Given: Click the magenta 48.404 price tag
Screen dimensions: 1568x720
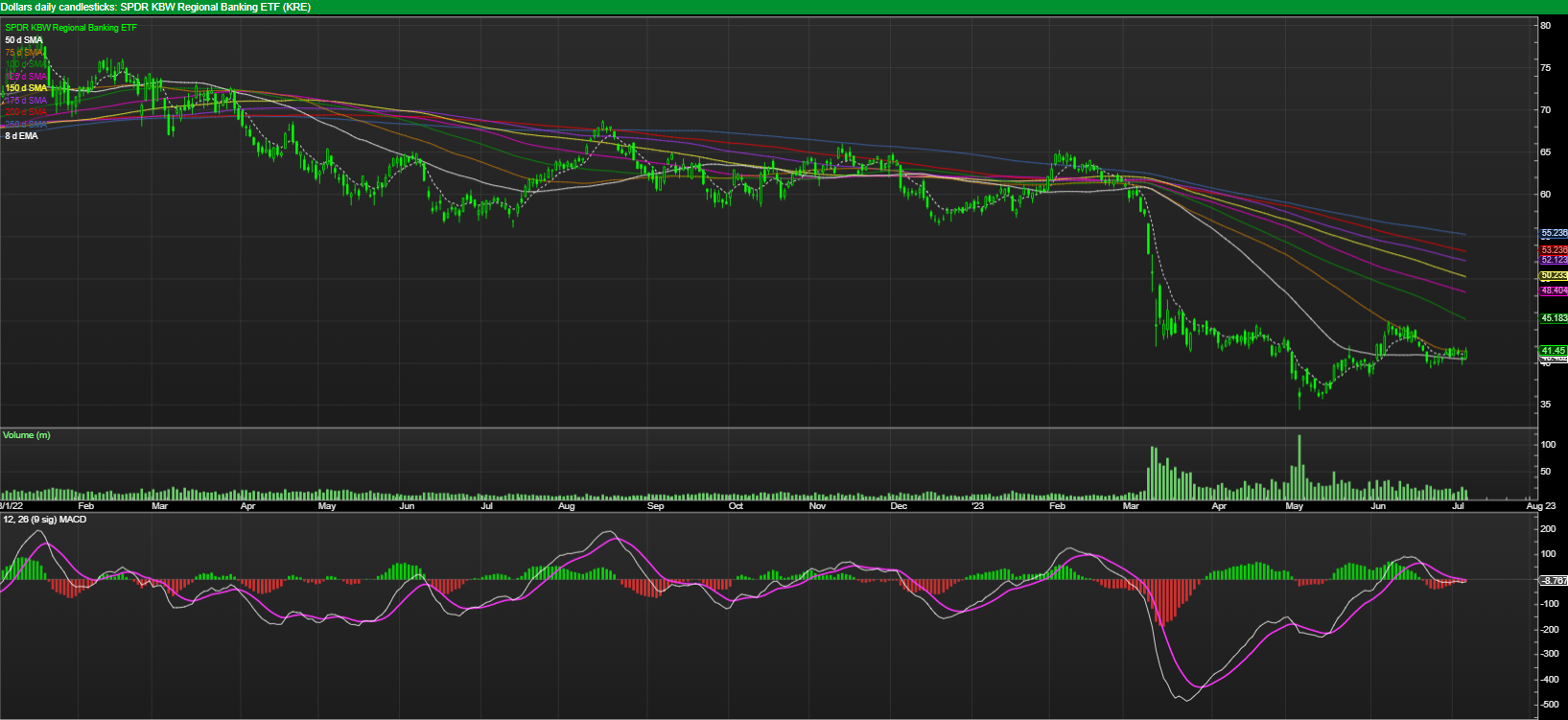Looking at the screenshot, I should pos(1554,290).
